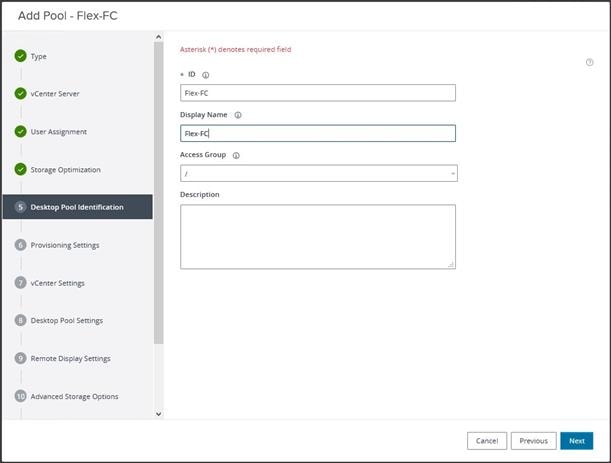Show info tooltip next to ID label
The height and width of the screenshot is (463, 611).
(x=206, y=75)
